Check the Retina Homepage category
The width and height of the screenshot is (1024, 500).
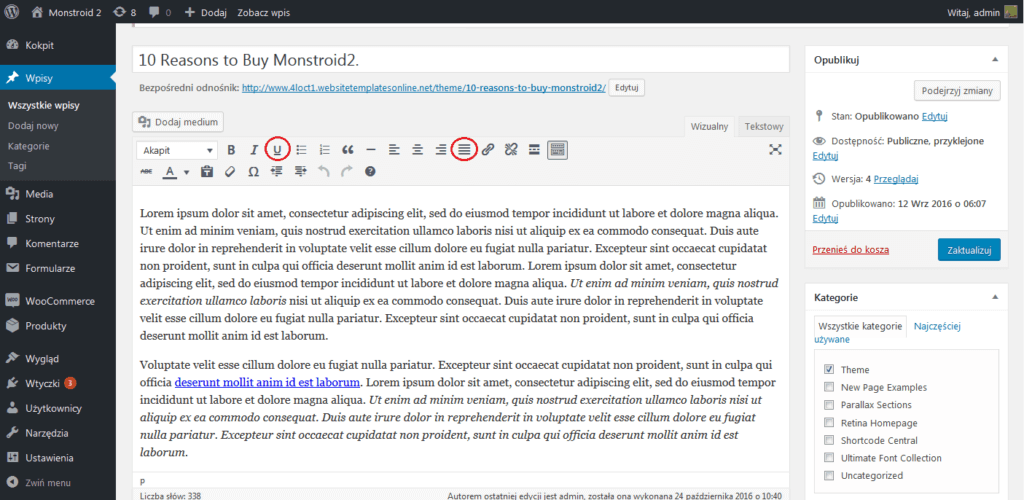point(829,422)
